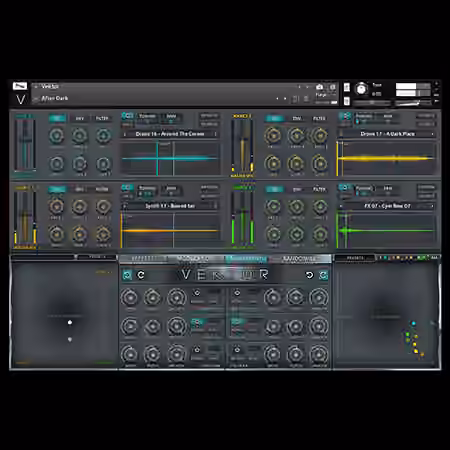Click the previous-sample arrow beside Synth 11
450x450 pixels.
(125, 206)
